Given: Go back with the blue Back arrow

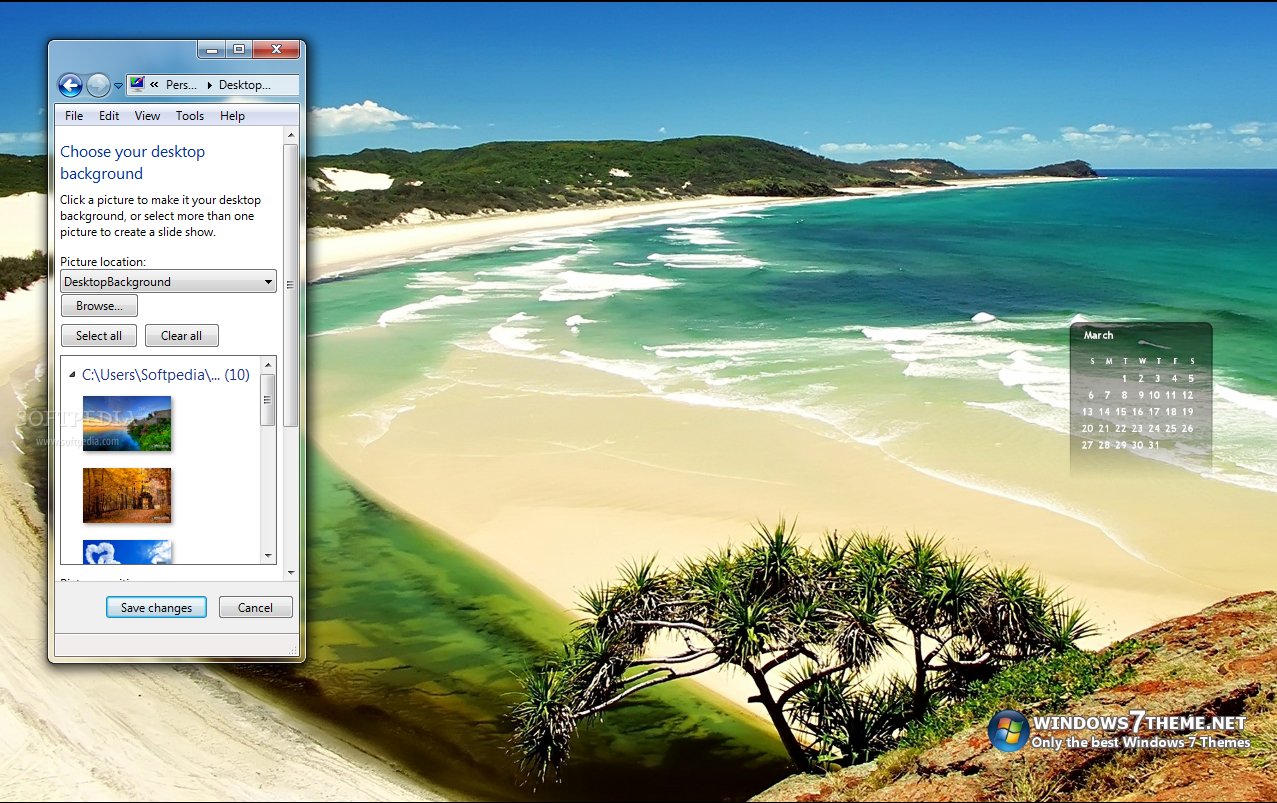Looking at the screenshot, I should click(x=70, y=85).
